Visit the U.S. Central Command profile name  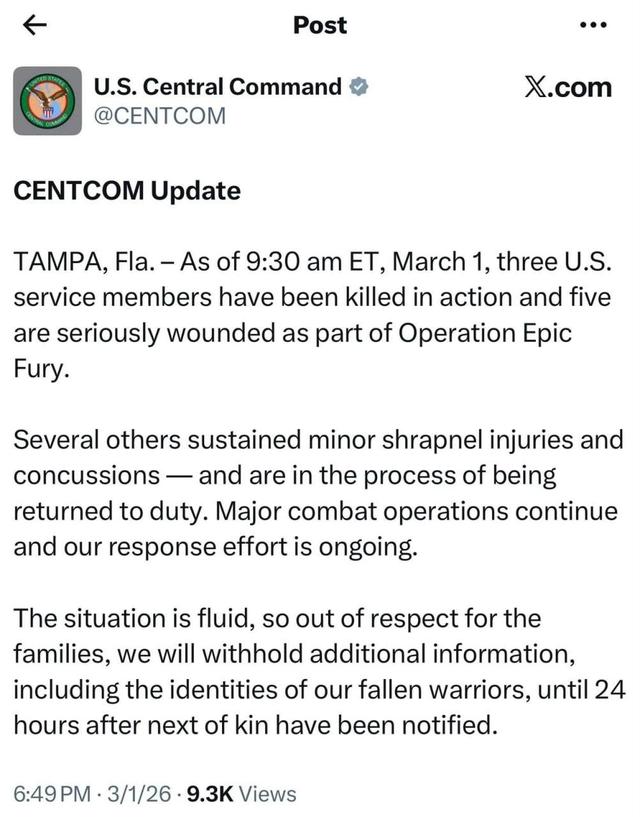216,87
